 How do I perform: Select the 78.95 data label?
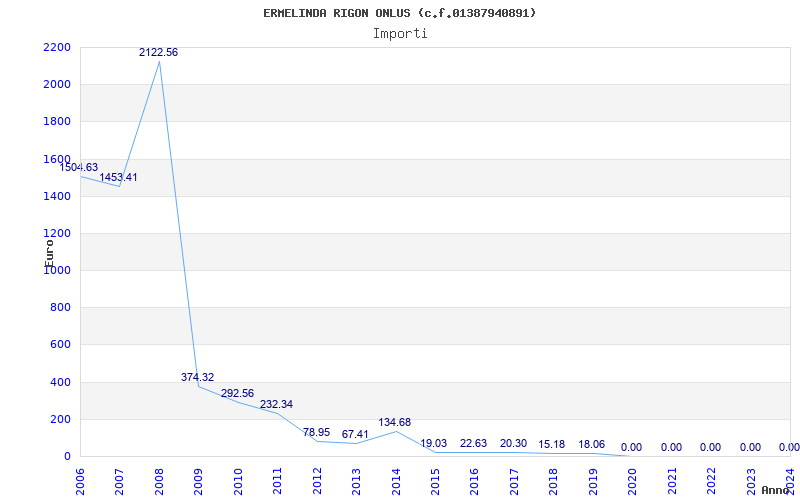(316, 433)
